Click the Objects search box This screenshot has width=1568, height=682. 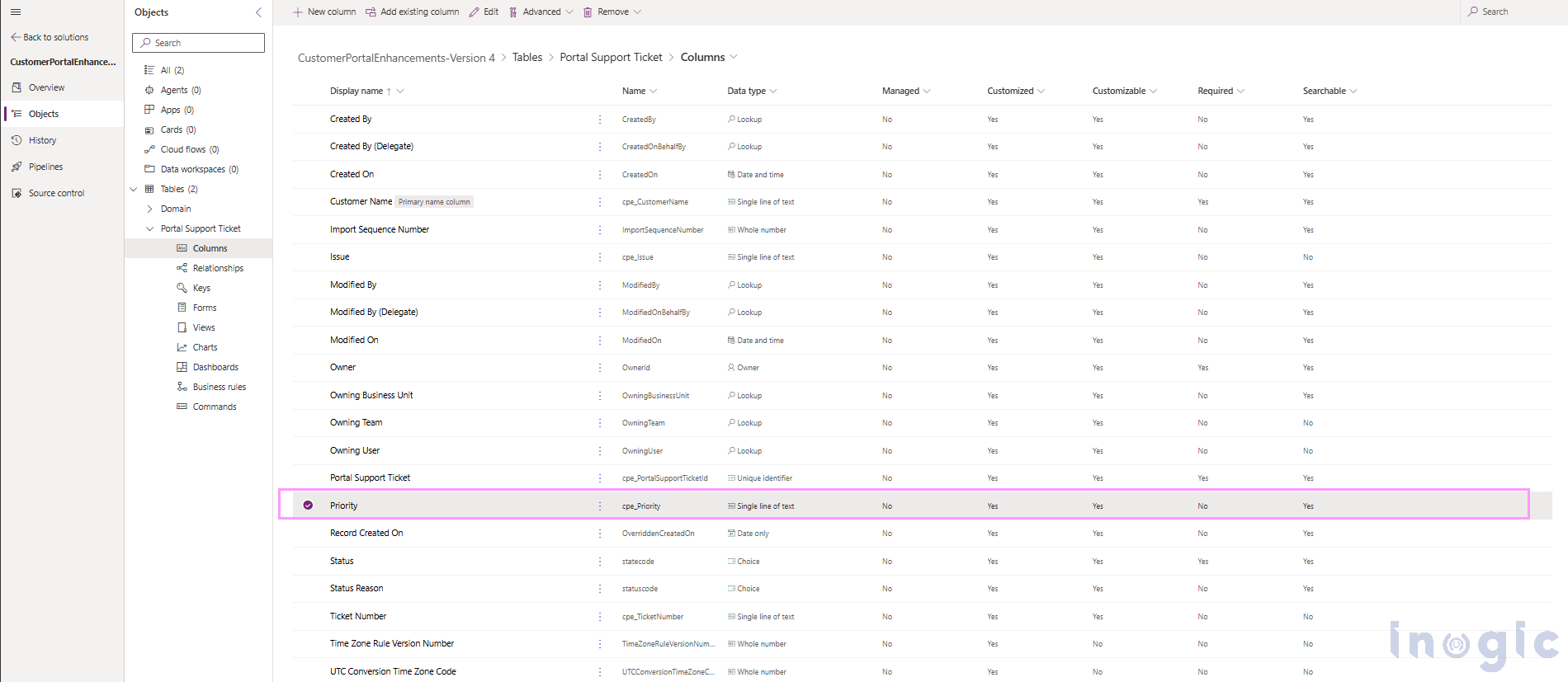point(198,43)
